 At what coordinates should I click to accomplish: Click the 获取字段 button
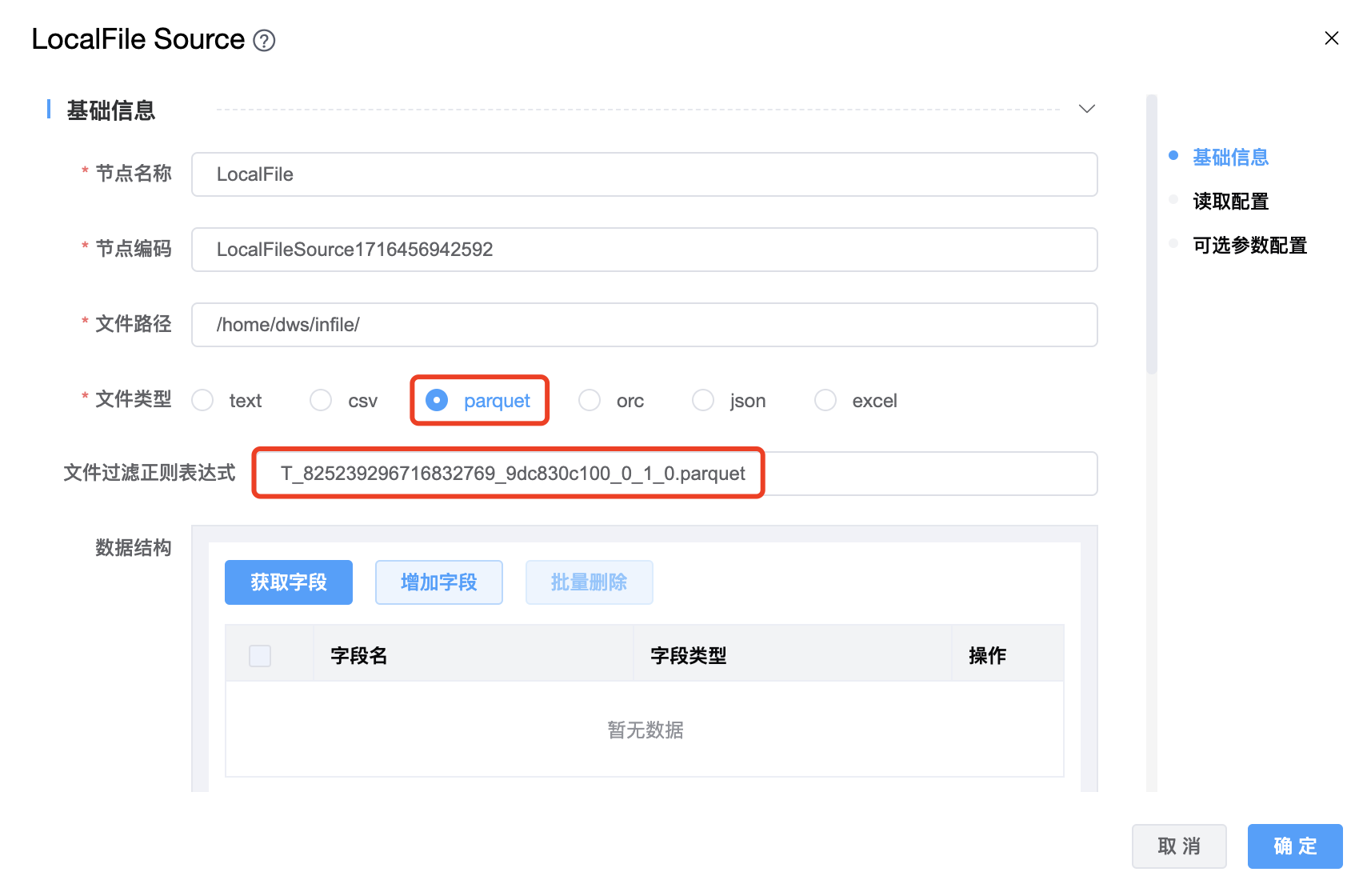click(289, 582)
